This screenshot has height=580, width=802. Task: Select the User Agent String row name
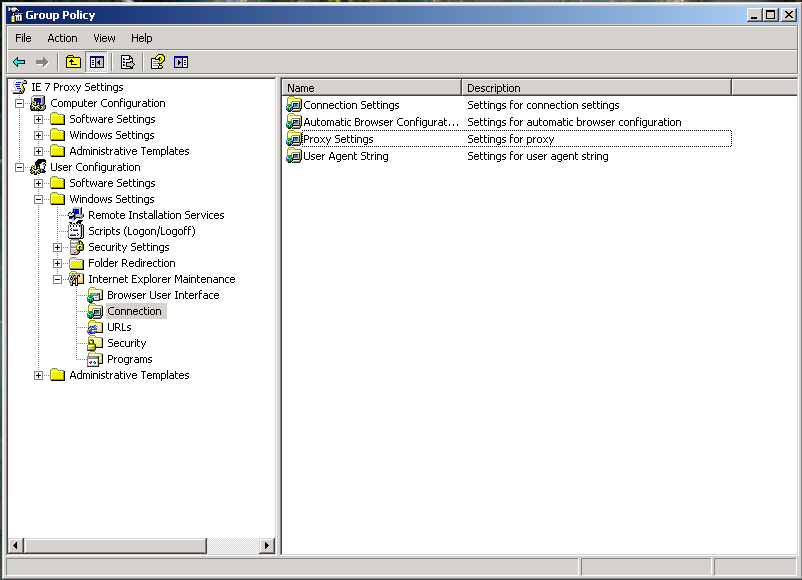point(346,156)
